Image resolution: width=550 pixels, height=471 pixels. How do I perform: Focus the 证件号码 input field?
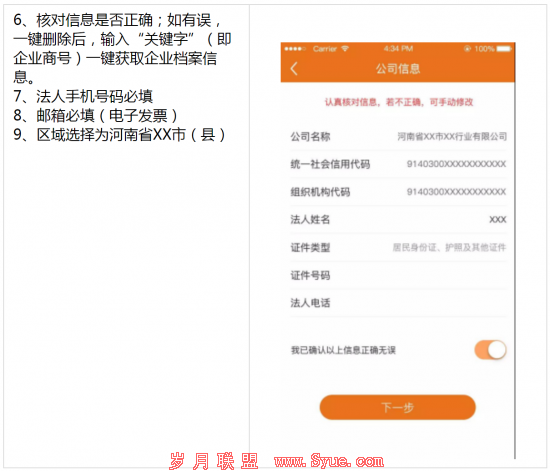click(398, 275)
